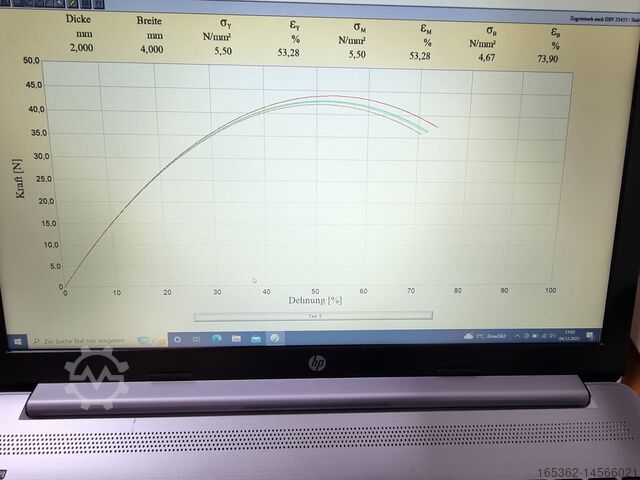640x480 pixels.
Task: Open the Windows Start menu
Action: pos(19,341)
